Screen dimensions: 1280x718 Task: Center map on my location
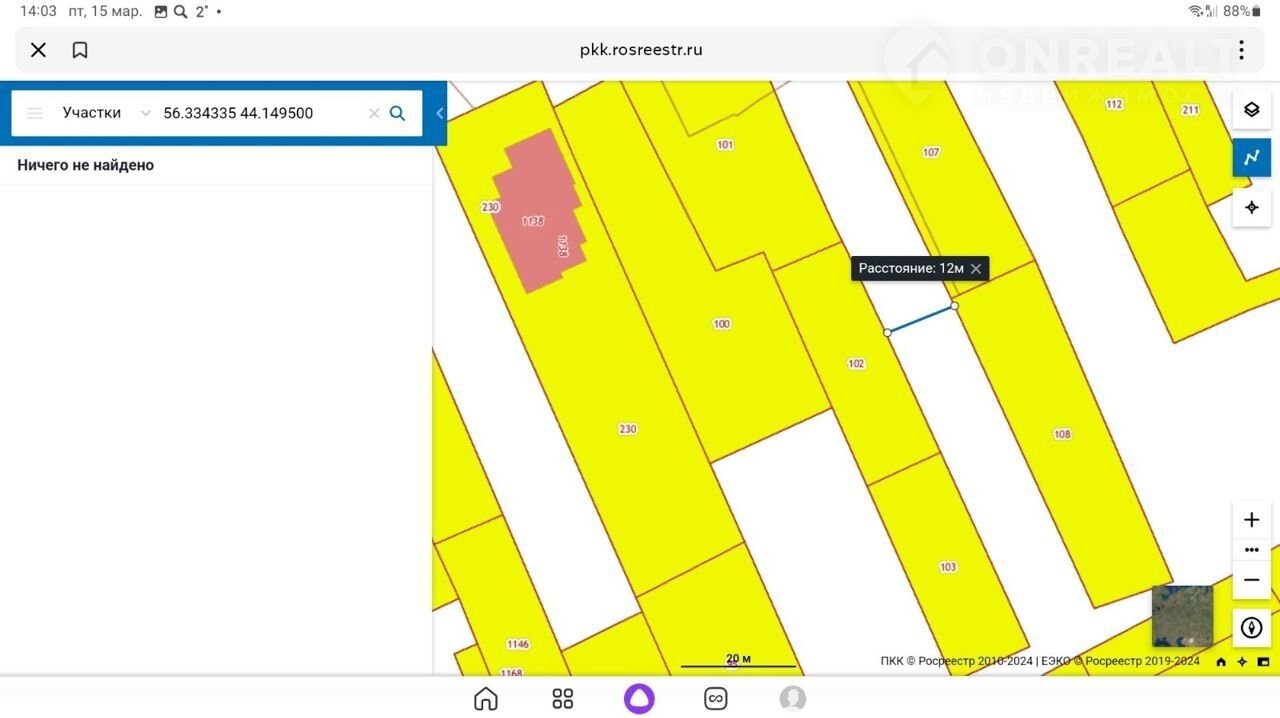(x=1251, y=207)
